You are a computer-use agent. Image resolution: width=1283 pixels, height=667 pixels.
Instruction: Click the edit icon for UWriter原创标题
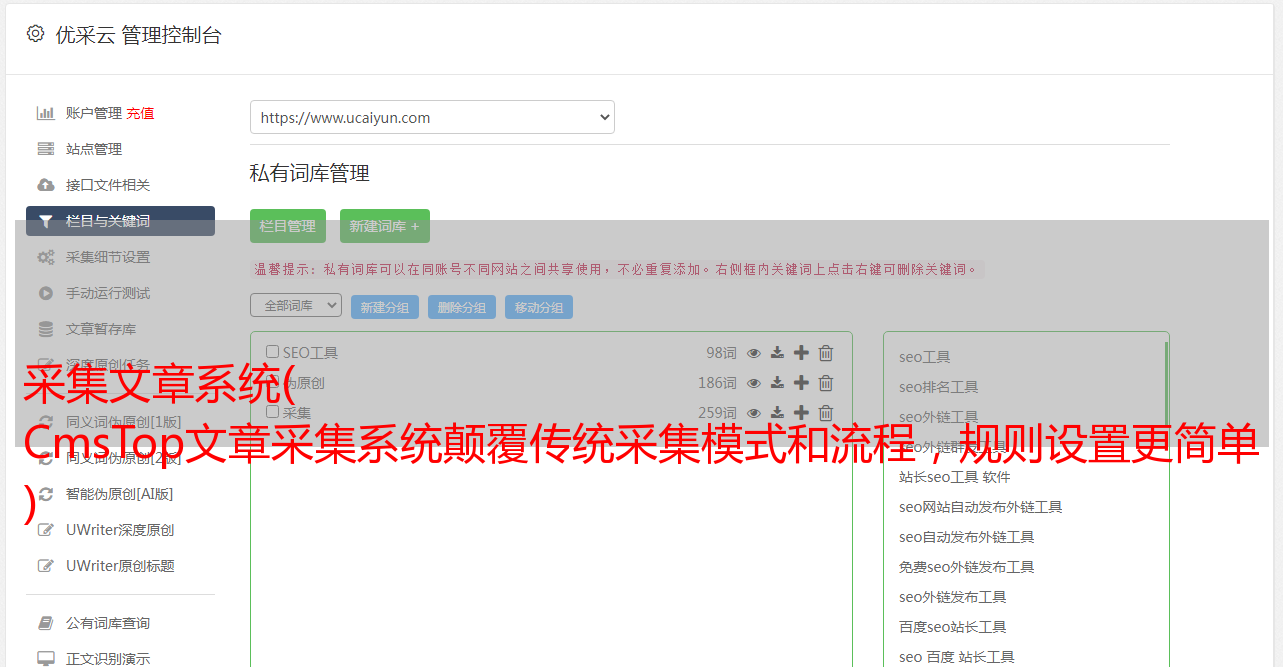coord(46,566)
